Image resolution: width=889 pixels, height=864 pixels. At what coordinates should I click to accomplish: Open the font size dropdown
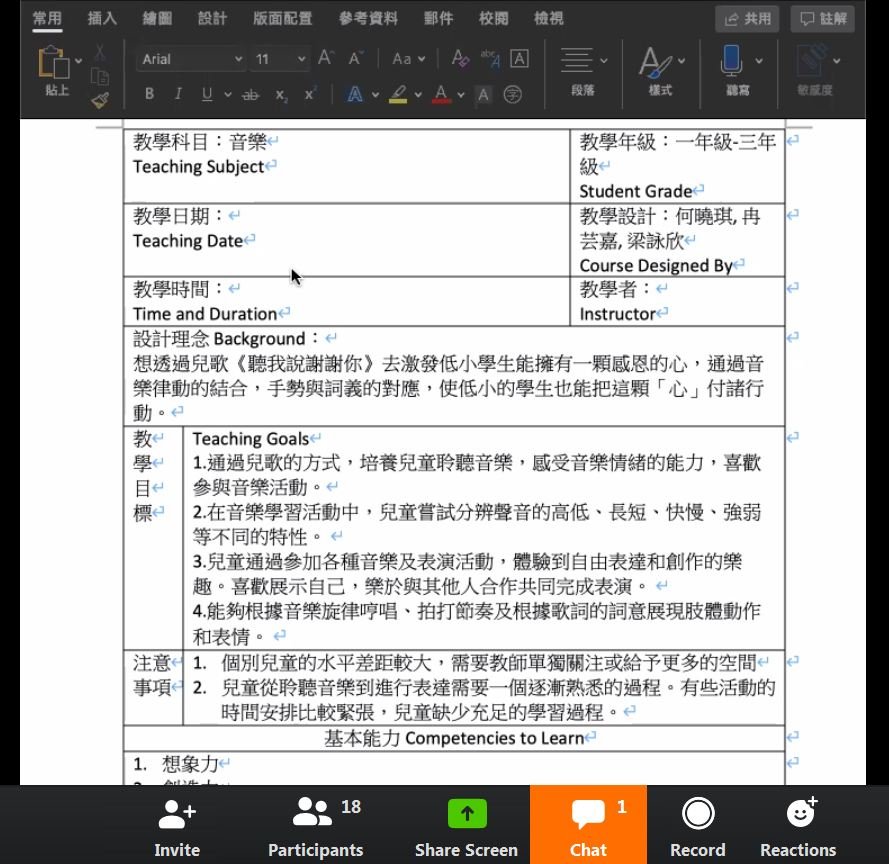279,59
